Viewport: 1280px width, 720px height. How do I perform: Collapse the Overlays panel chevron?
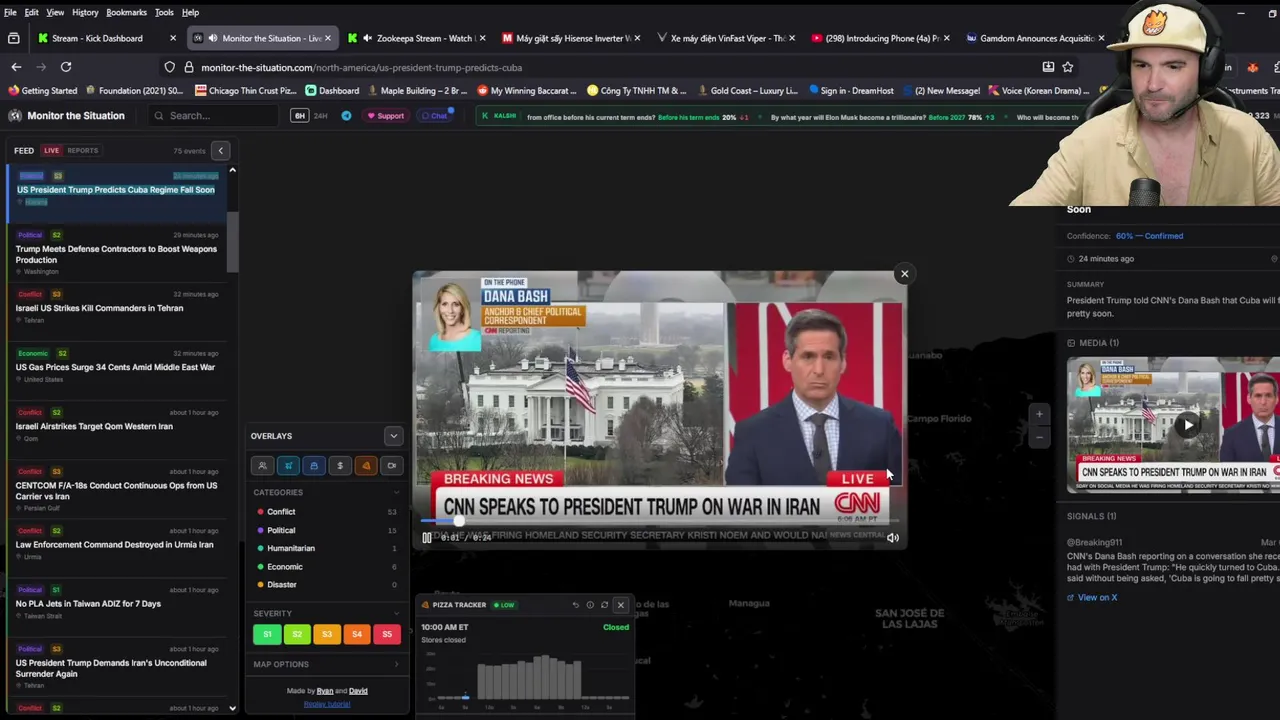(393, 436)
